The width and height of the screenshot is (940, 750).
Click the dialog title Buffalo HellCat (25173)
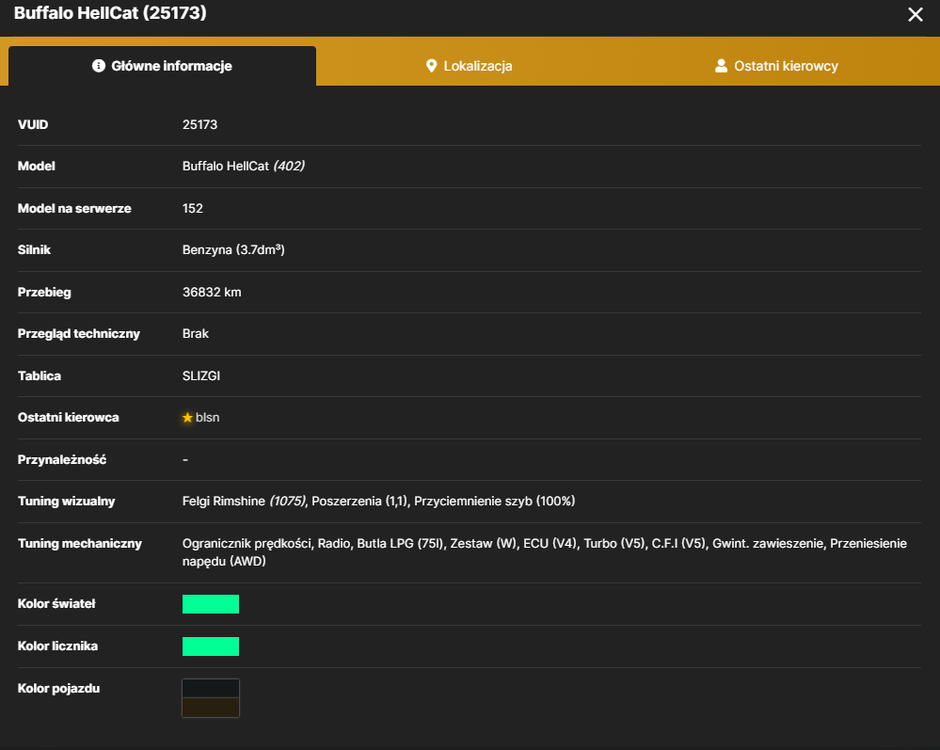click(110, 13)
